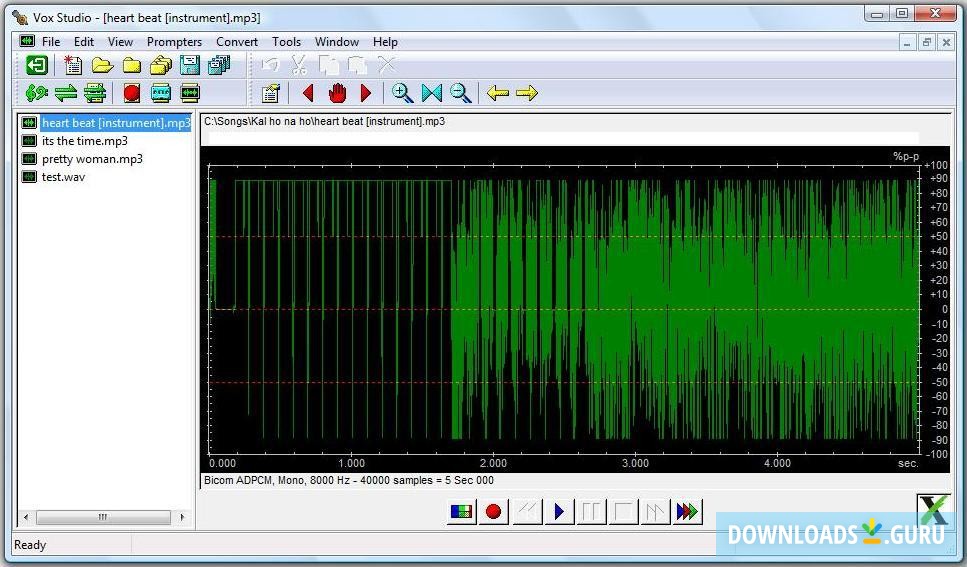Viewport: 967px width, 567px height.
Task: Click the green dollar-note convert icon
Action: [x=36, y=93]
